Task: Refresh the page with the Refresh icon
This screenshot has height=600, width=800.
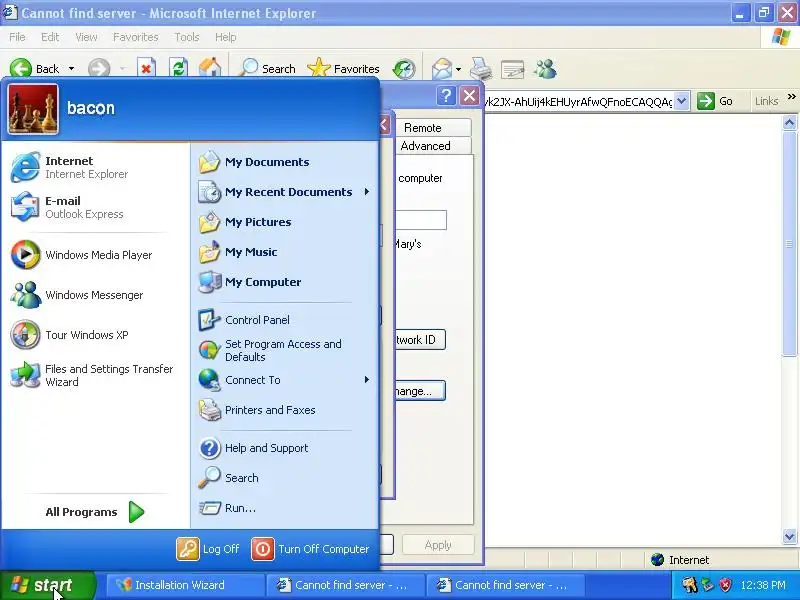Action: click(178, 68)
